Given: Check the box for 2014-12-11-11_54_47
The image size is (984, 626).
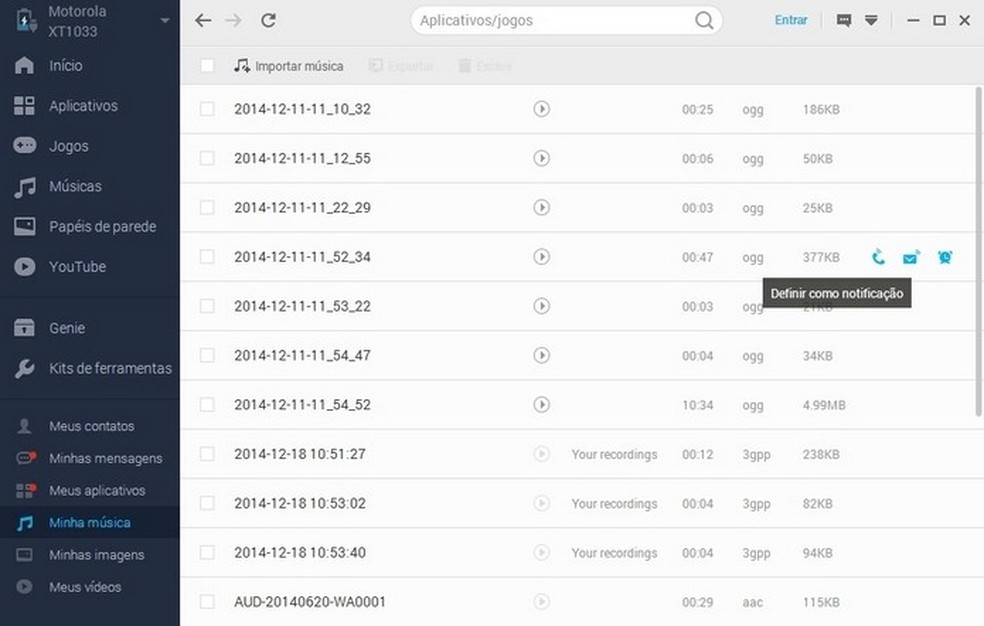Looking at the screenshot, I should 207,356.
